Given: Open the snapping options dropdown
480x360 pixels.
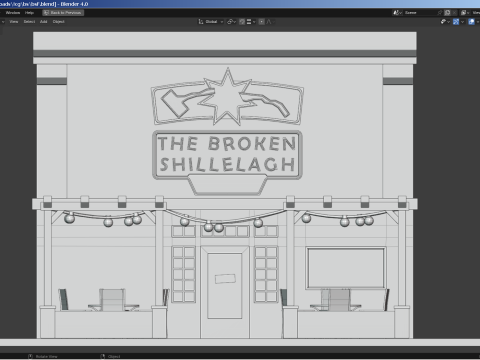Looking at the screenshot, I should pyautogui.click(x=251, y=22).
